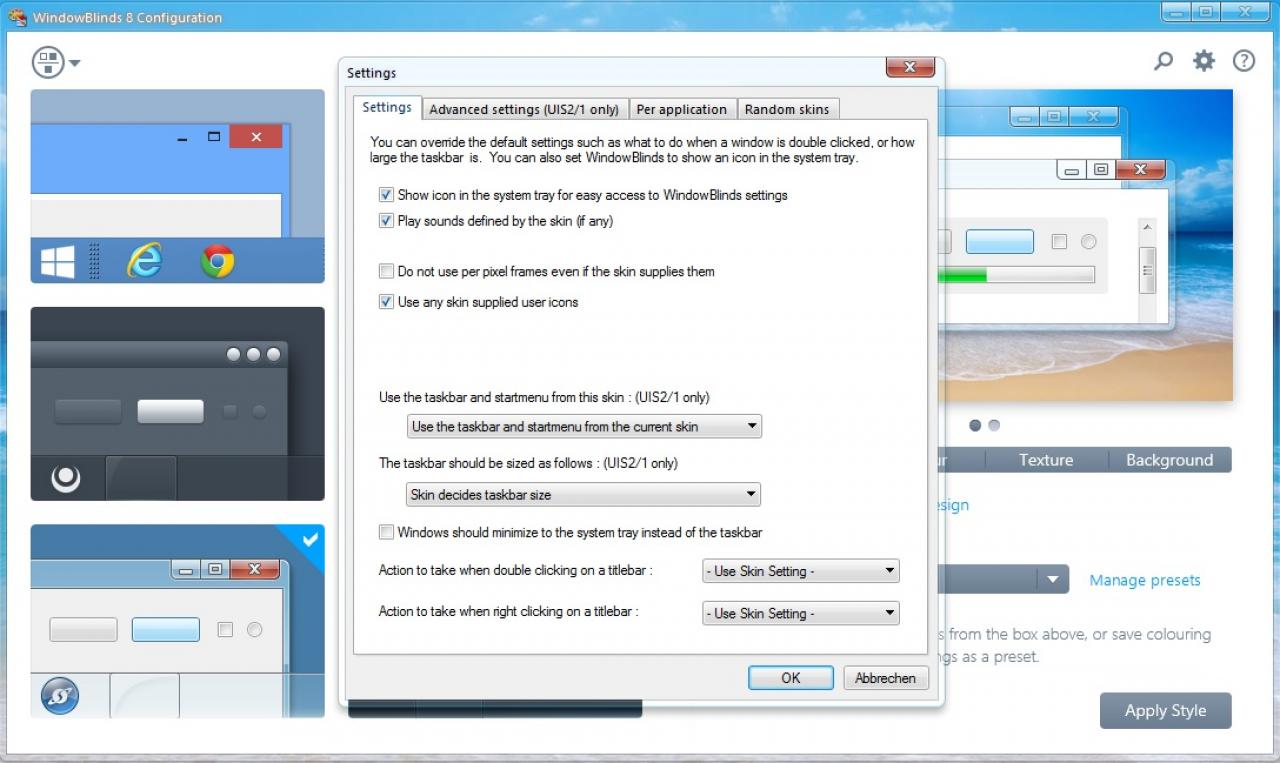Click the Internet Explorer icon in skin preview
Viewport: 1280px width, 763px height.
point(145,261)
